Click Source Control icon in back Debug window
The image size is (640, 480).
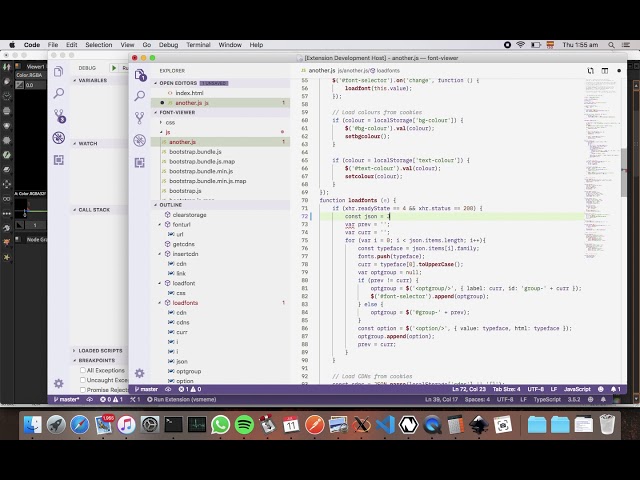click(x=60, y=116)
